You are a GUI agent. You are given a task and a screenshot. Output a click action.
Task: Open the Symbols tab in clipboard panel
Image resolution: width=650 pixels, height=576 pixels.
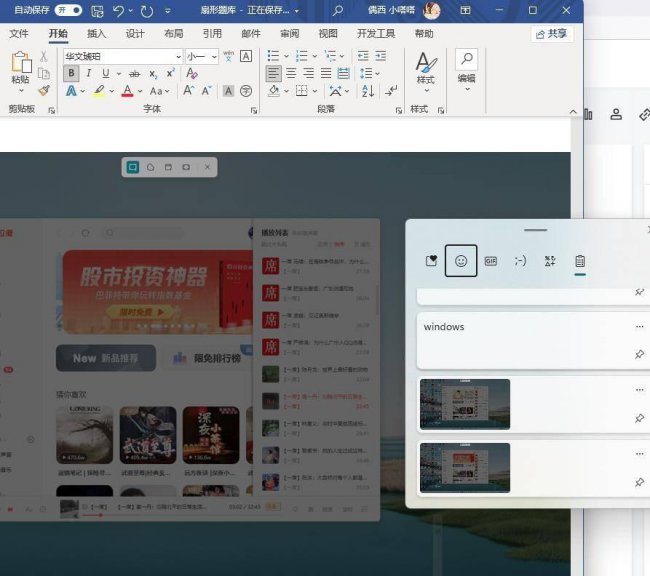[550, 261]
